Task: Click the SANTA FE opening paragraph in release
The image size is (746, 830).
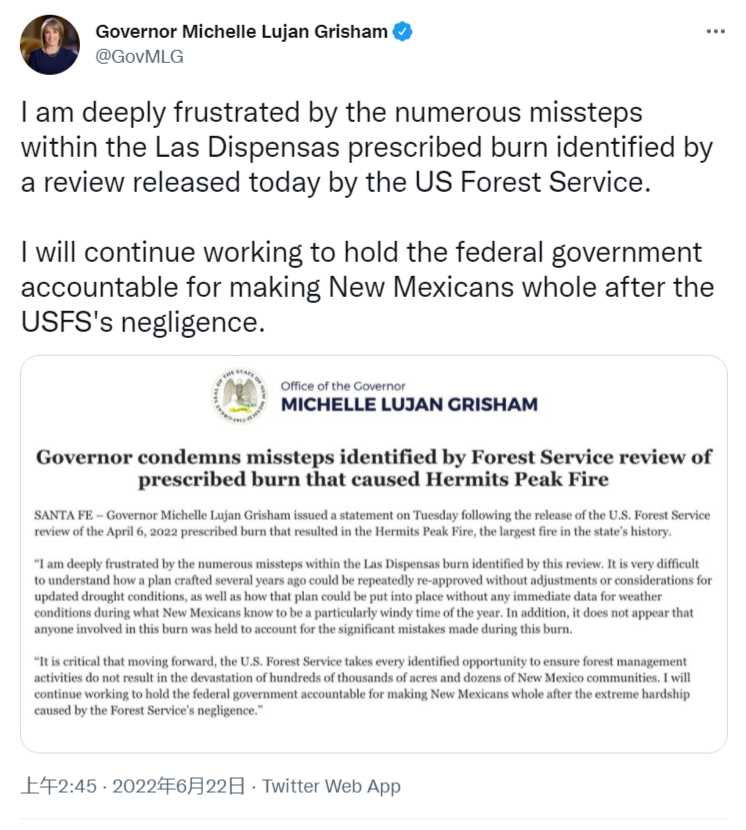Action: (373, 522)
